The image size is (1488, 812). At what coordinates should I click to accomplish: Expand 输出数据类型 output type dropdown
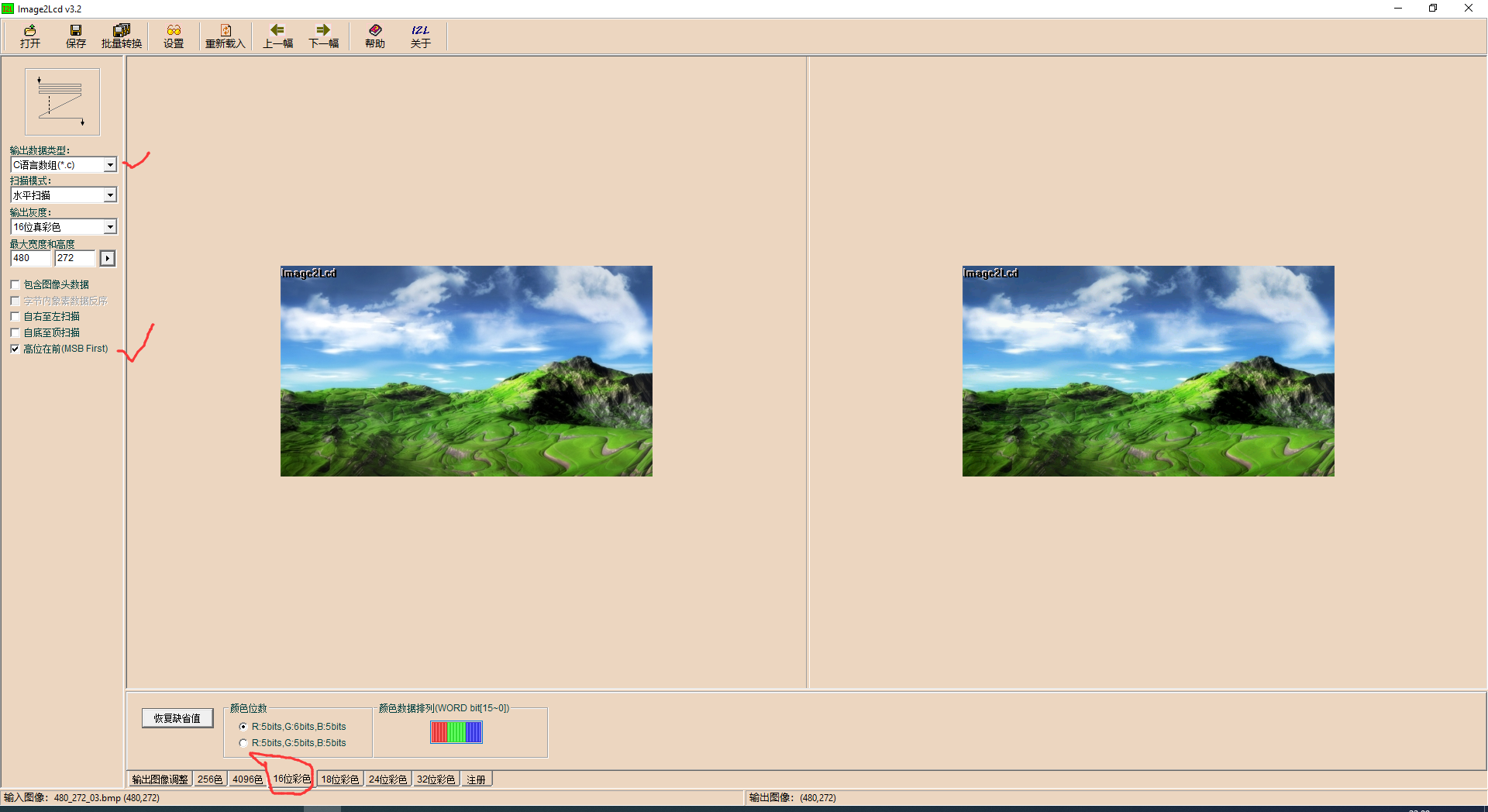(110, 165)
